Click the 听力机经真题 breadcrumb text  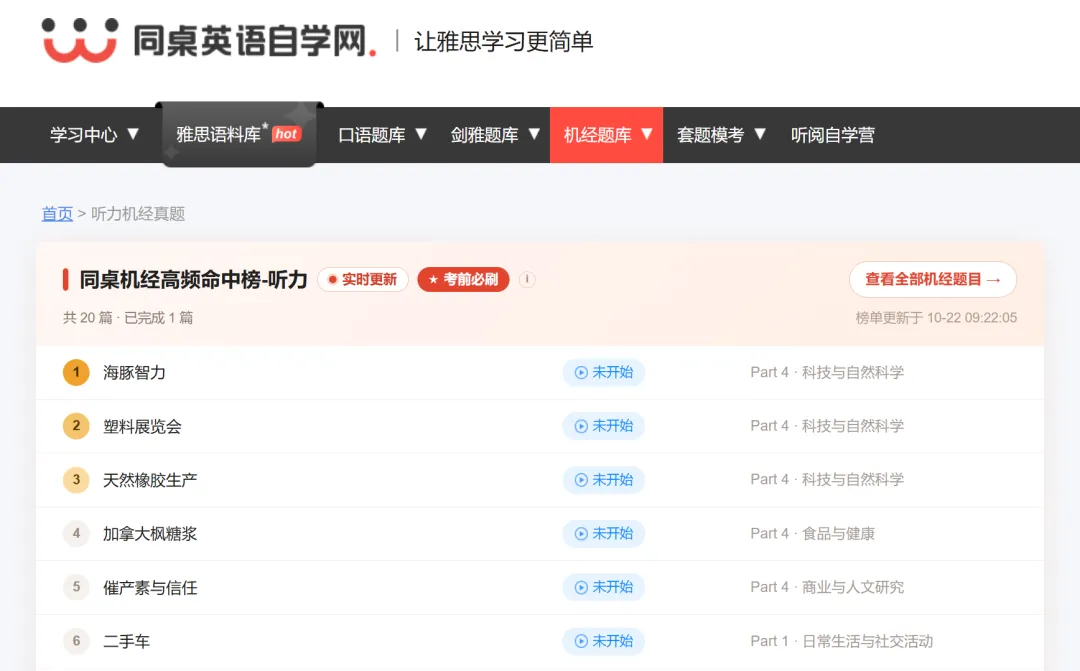pos(138,214)
